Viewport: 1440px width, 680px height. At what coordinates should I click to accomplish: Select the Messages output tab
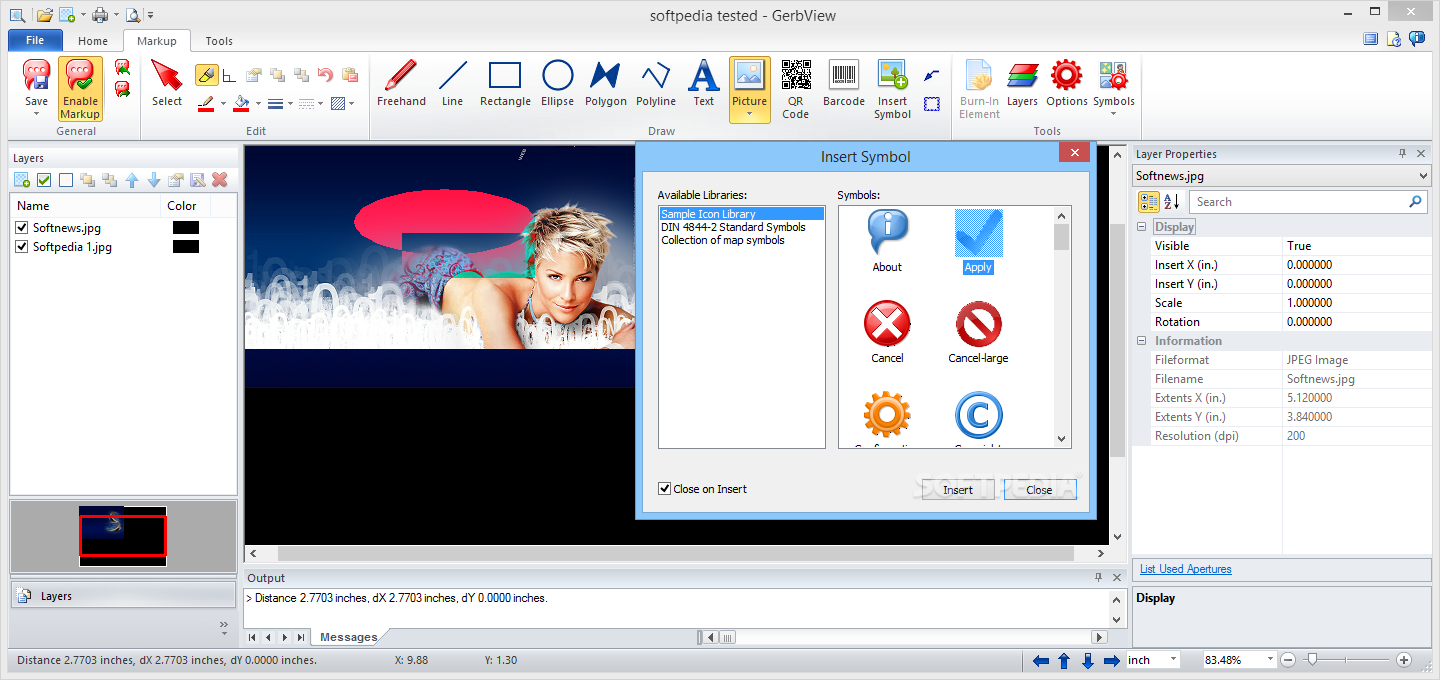coord(349,637)
